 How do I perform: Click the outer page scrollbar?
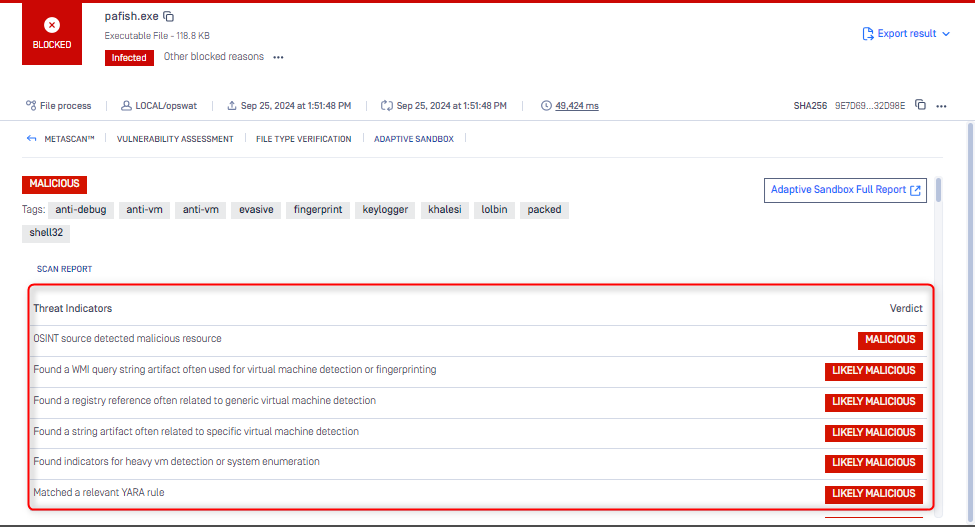click(970, 320)
